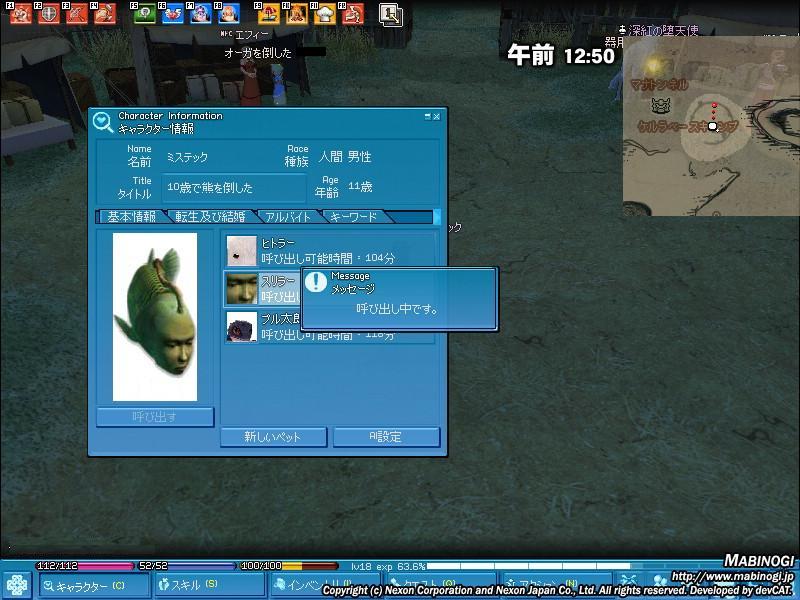Click the 呼び出す summon button
The width and height of the screenshot is (800, 600).
pyautogui.click(x=155, y=417)
